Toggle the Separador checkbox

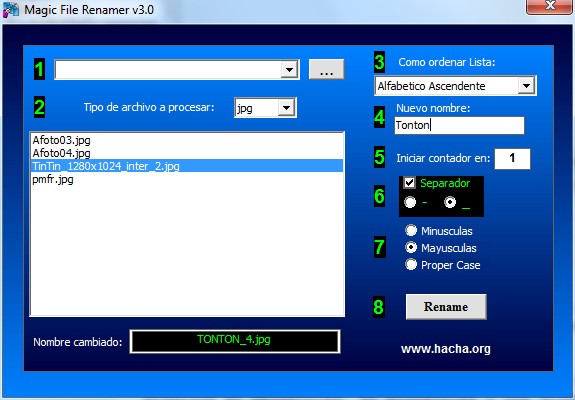click(x=409, y=183)
